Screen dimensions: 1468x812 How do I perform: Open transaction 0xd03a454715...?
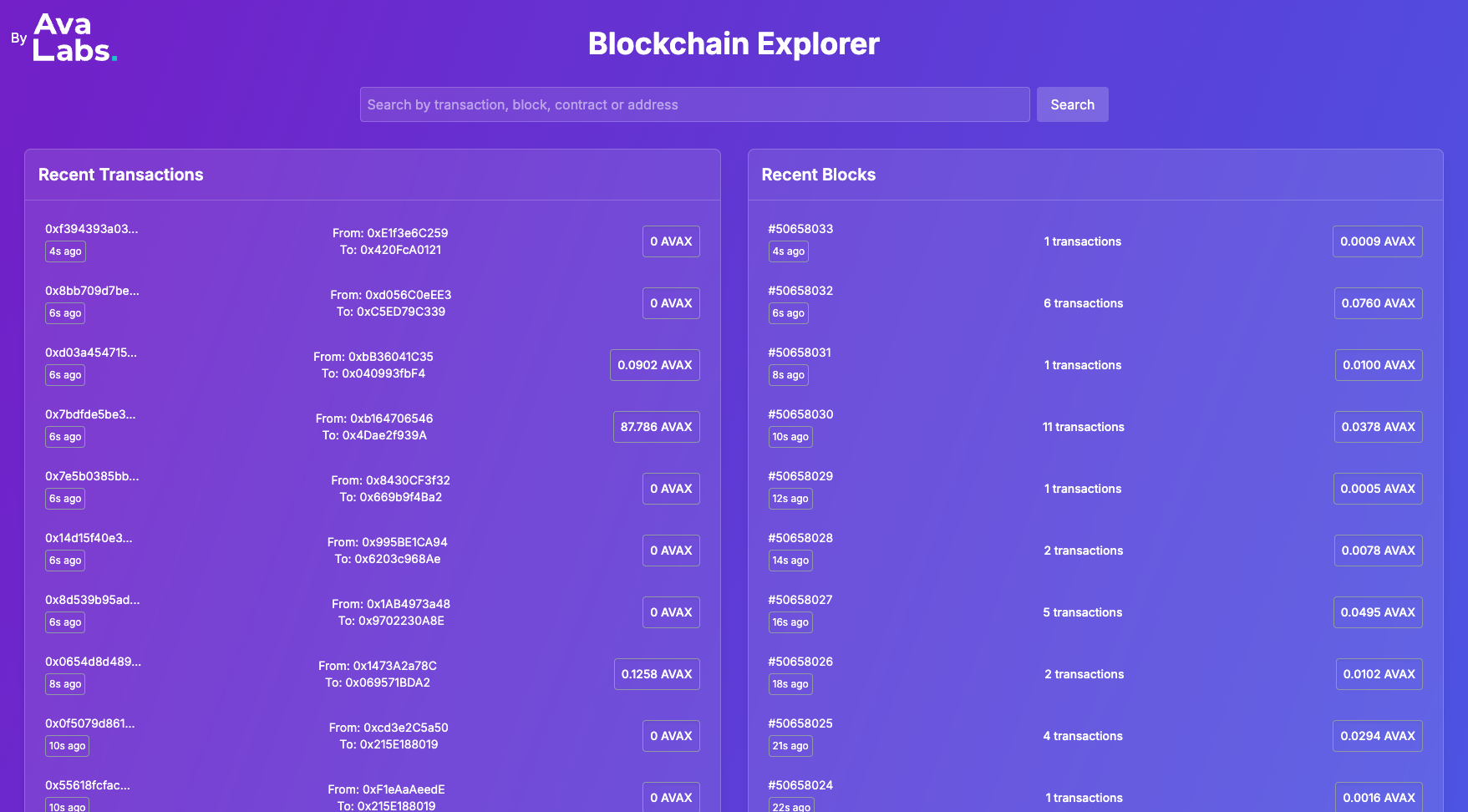click(91, 353)
